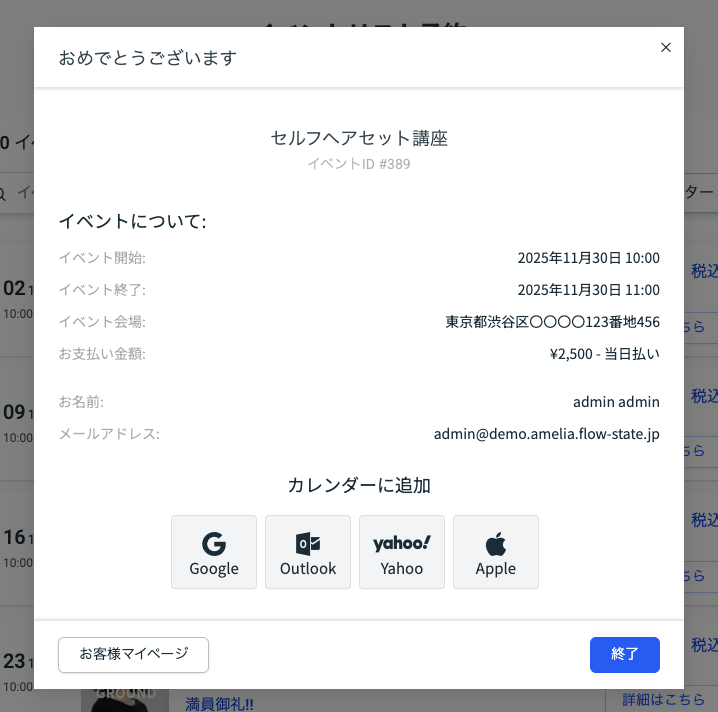Click the 東京都渋谷区 venue address
Image resolution: width=718 pixels, height=712 pixels.
coord(552,322)
